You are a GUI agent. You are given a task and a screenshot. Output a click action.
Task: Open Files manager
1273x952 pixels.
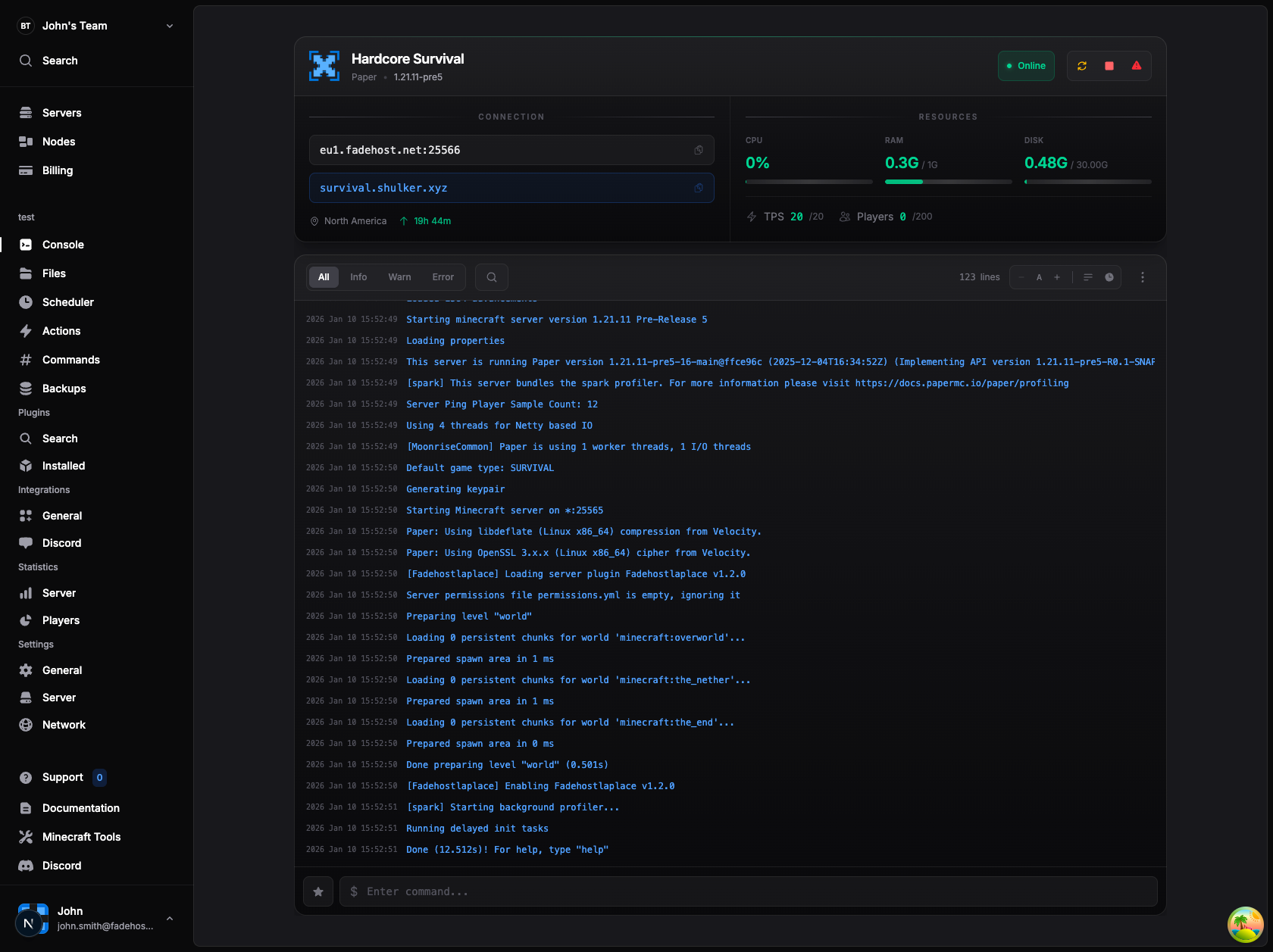pyautogui.click(x=96, y=273)
